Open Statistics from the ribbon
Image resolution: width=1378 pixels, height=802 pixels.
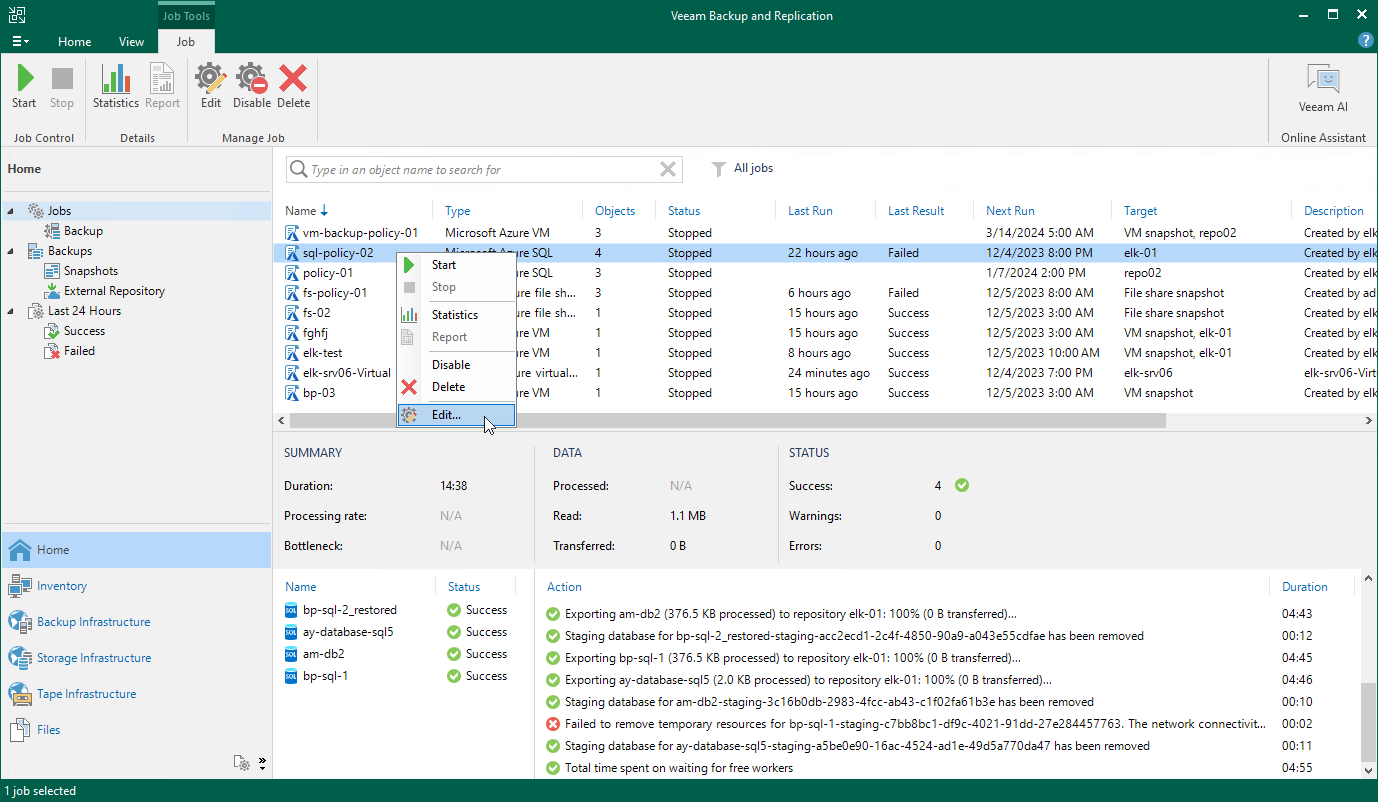pyautogui.click(x=116, y=87)
